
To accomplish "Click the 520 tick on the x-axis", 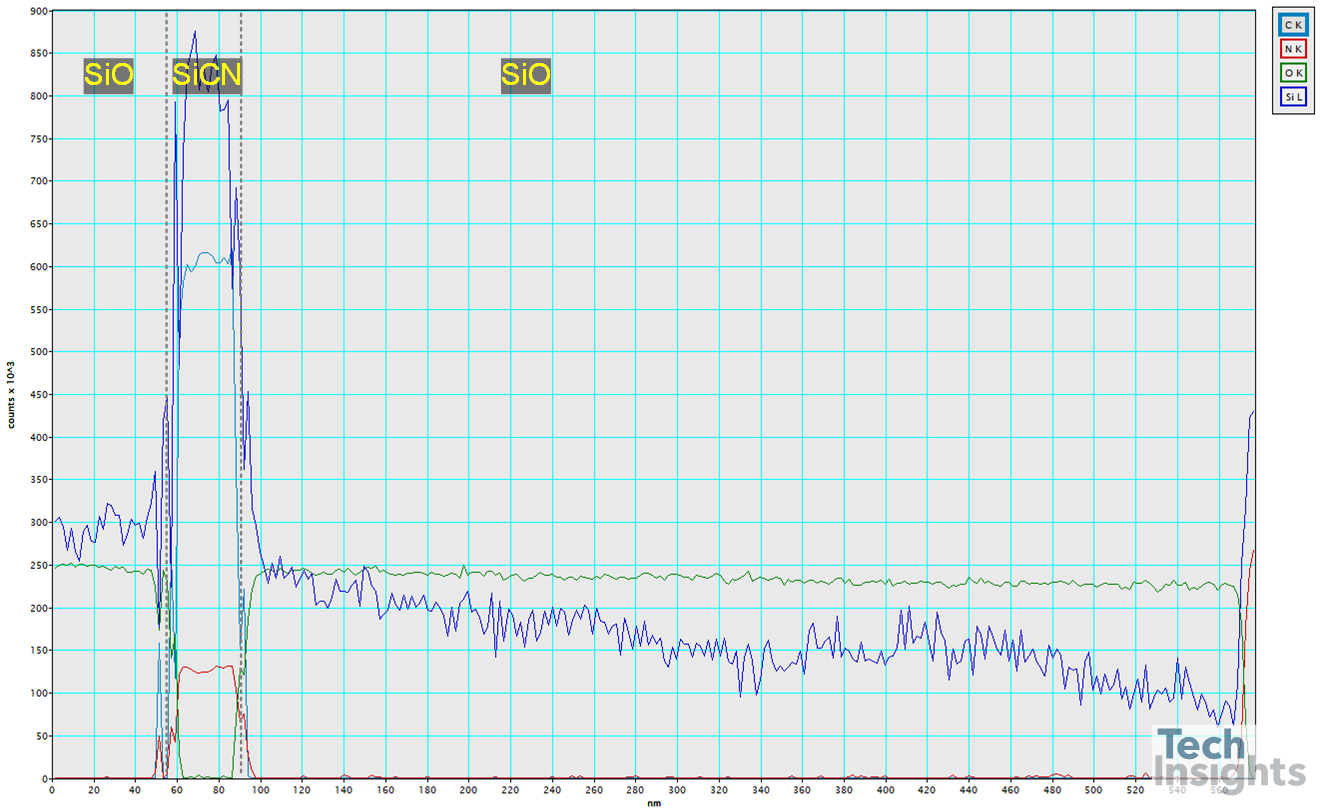I will pos(1136,789).
